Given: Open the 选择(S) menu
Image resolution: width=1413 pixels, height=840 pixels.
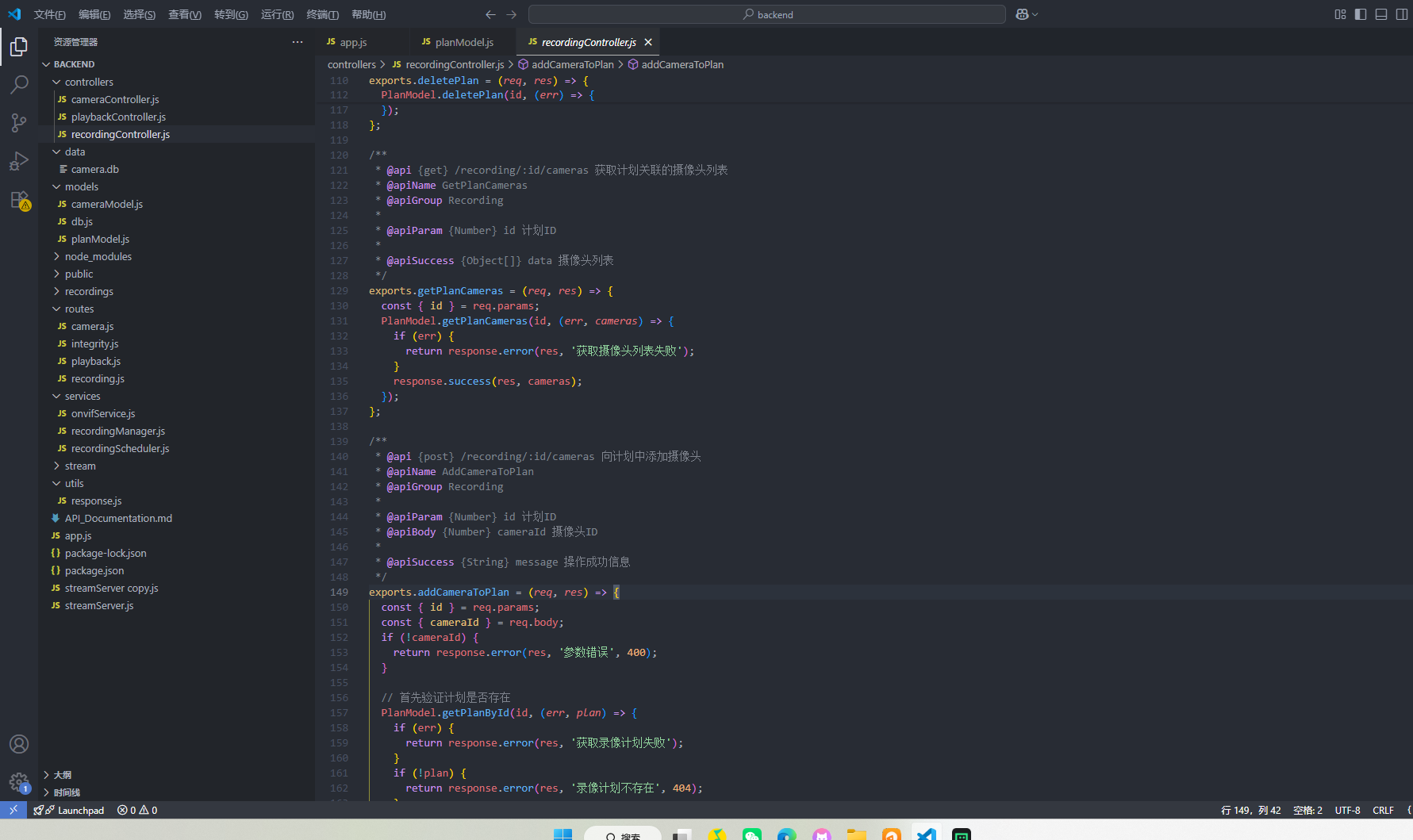Looking at the screenshot, I should coord(139,14).
